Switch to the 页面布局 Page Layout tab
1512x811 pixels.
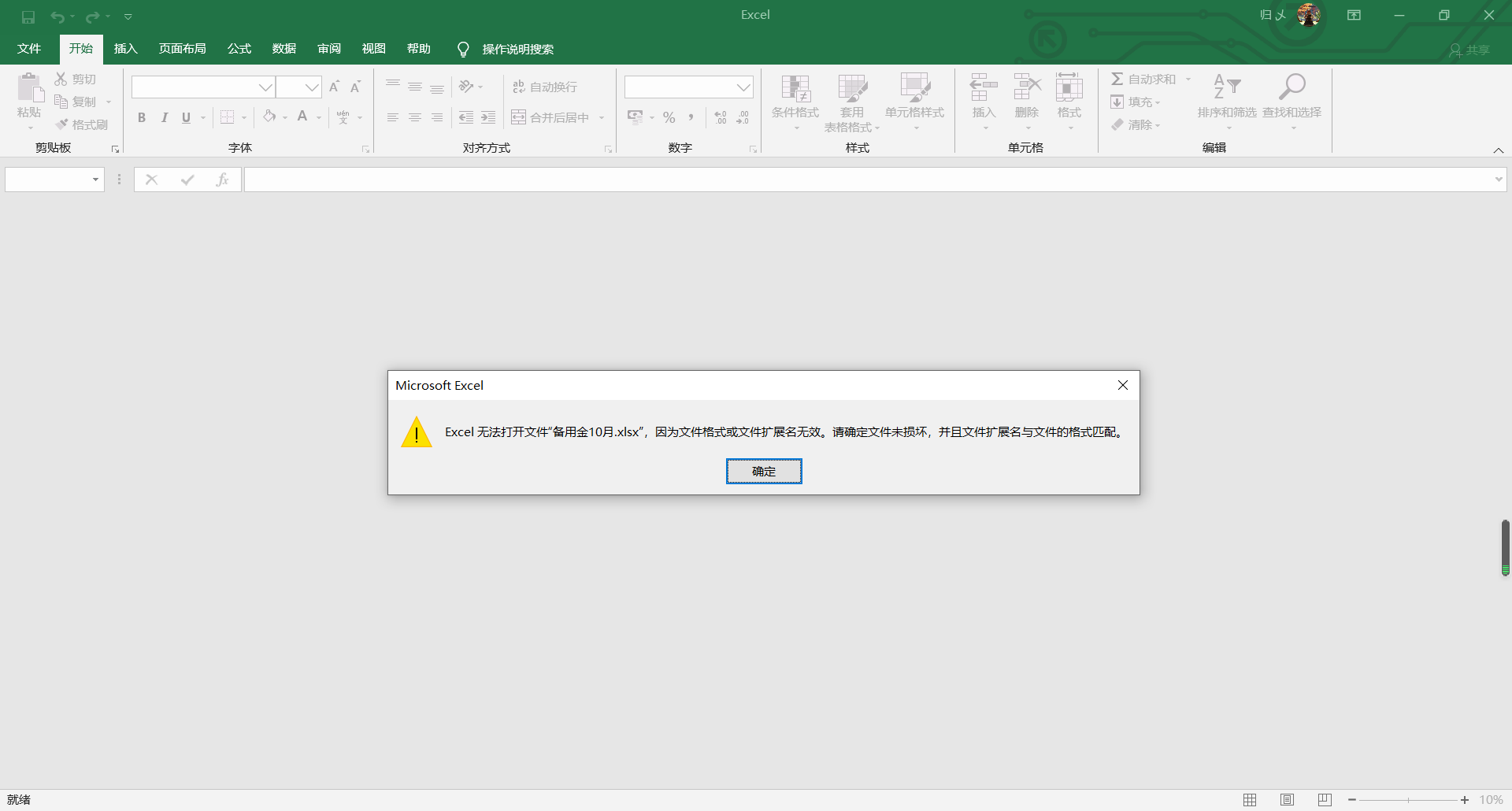pos(183,49)
